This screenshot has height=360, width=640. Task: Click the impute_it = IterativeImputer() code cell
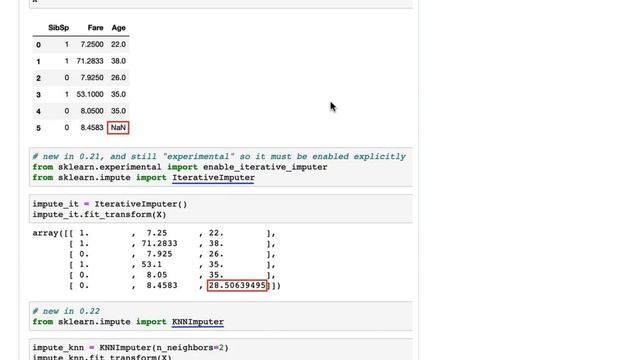pos(221,209)
